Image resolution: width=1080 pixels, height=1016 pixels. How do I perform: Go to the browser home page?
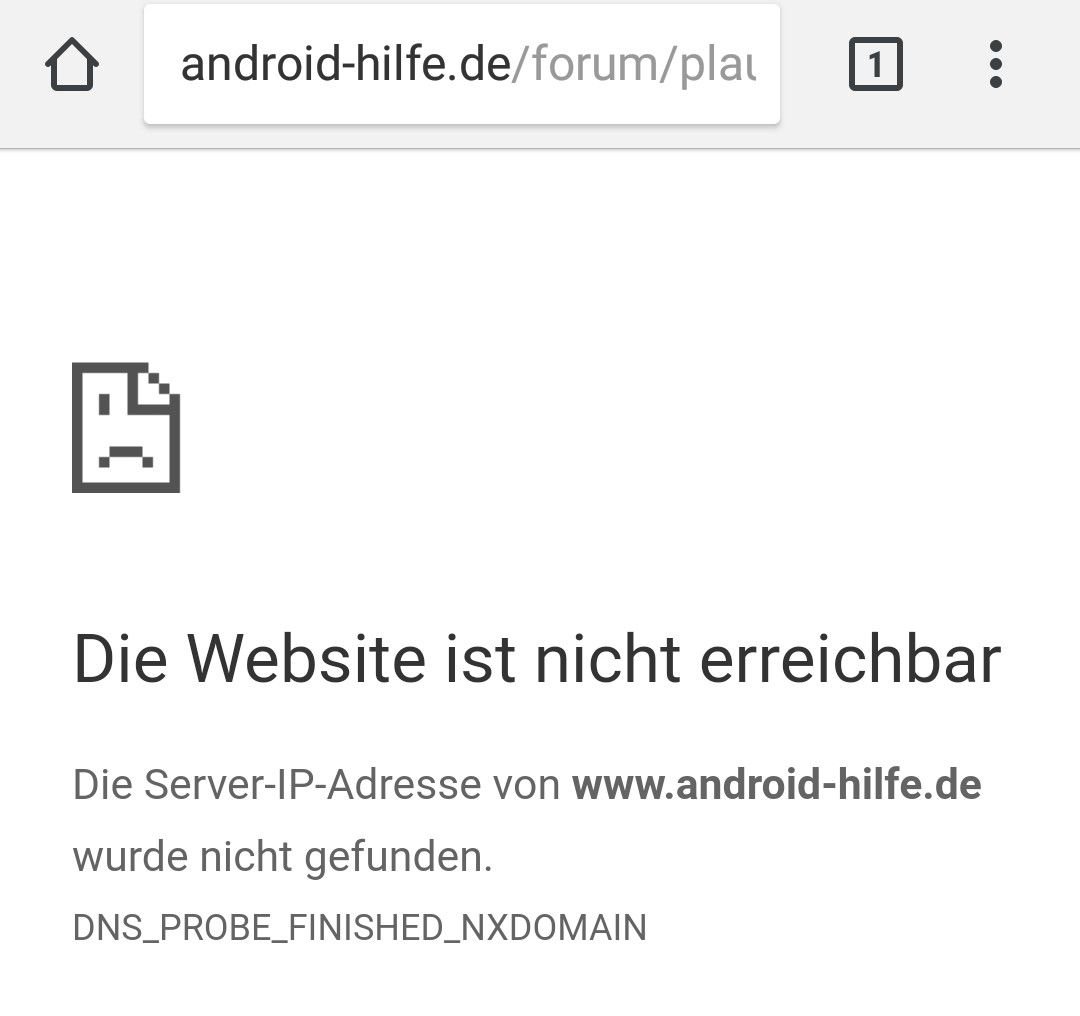72,64
